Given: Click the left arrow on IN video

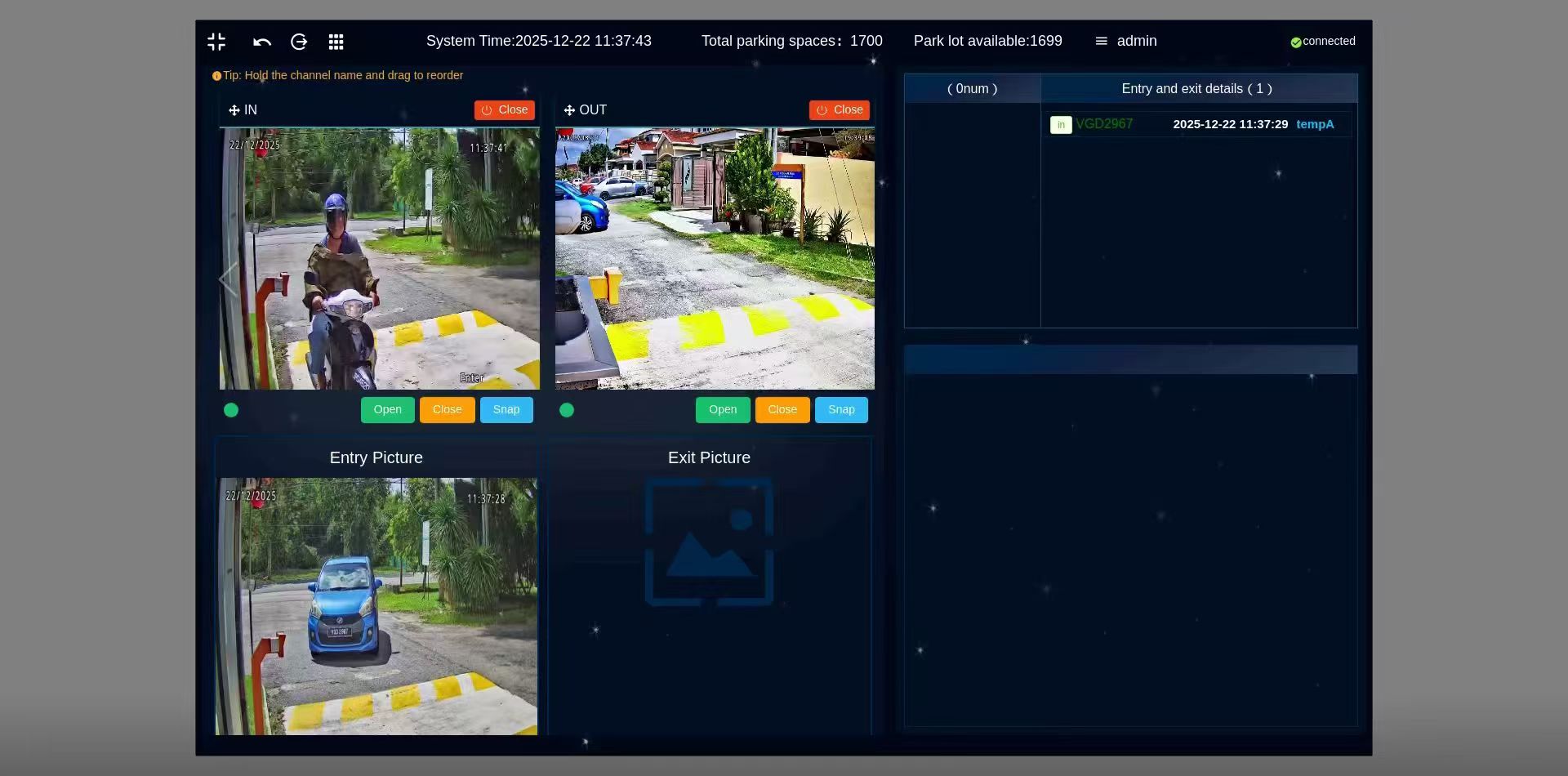Looking at the screenshot, I should [x=228, y=279].
